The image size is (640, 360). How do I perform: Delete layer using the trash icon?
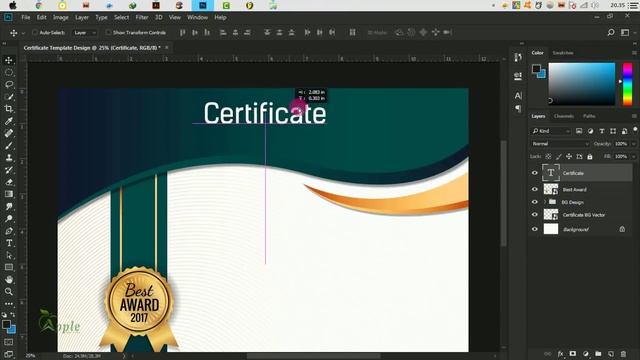623,353
